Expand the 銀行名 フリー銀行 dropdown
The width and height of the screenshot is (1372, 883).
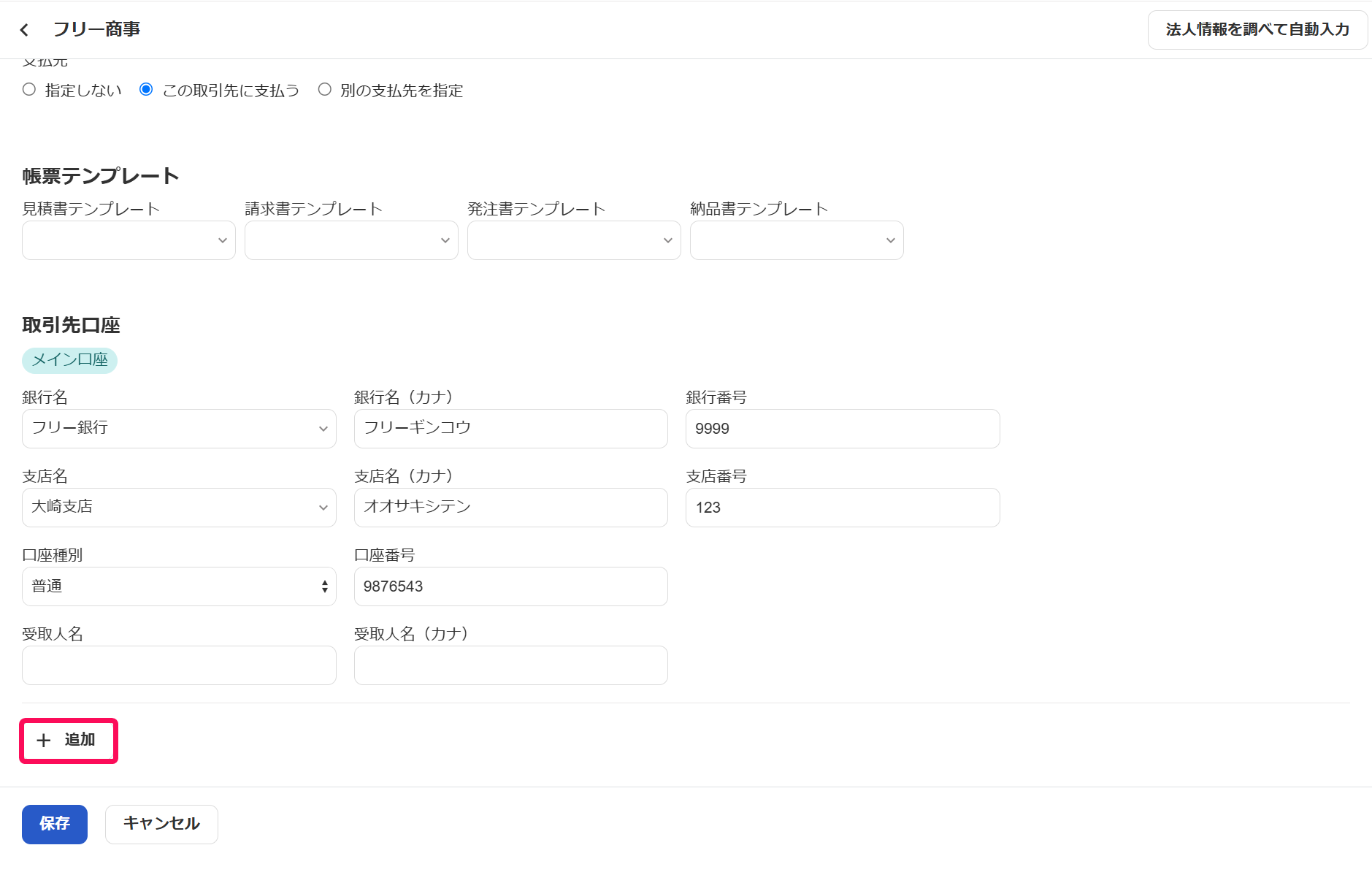click(179, 429)
